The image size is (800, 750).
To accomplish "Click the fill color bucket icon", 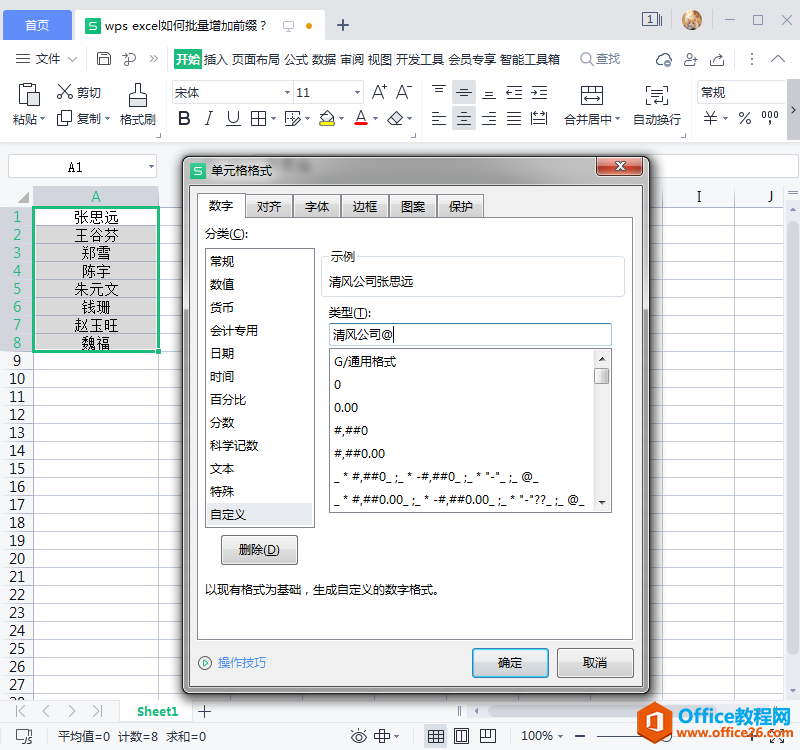I will [x=327, y=118].
